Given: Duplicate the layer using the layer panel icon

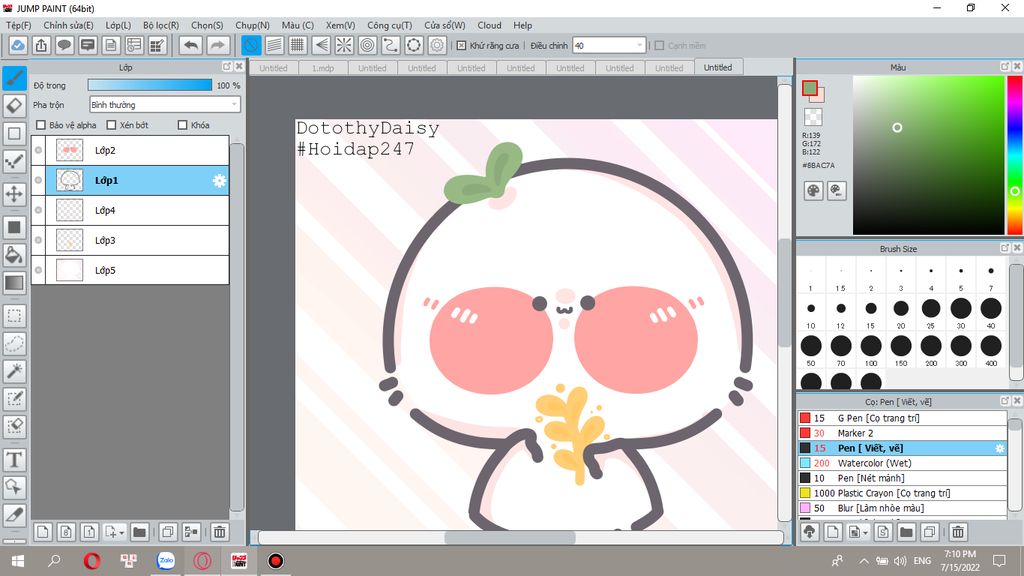Looking at the screenshot, I should point(168,532).
